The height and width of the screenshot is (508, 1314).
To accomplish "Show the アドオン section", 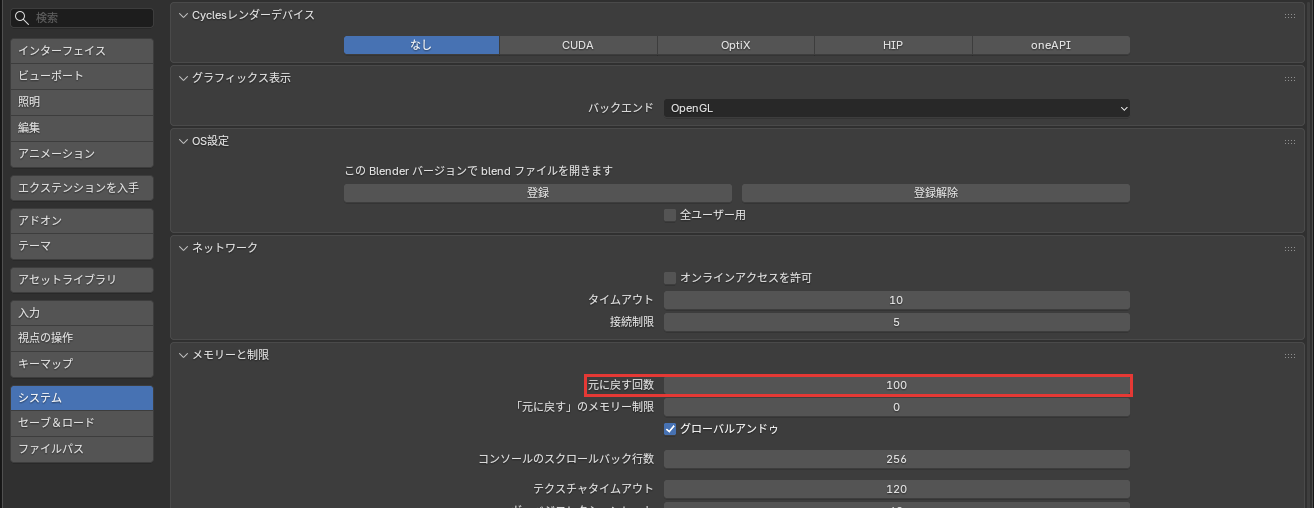I will [x=82, y=220].
